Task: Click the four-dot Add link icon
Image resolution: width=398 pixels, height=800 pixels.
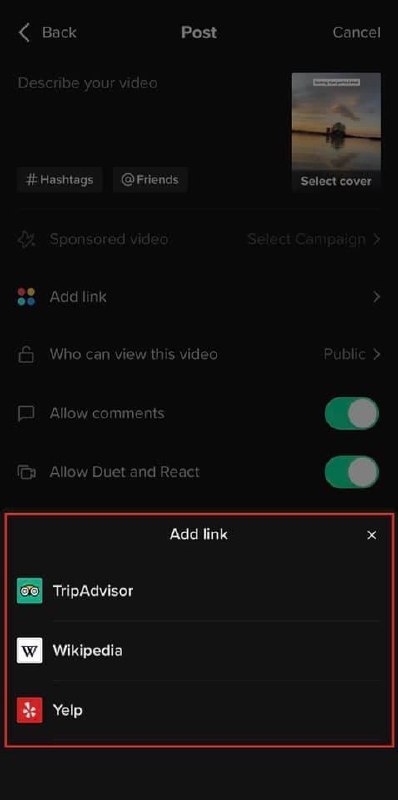Action: click(x=26, y=296)
